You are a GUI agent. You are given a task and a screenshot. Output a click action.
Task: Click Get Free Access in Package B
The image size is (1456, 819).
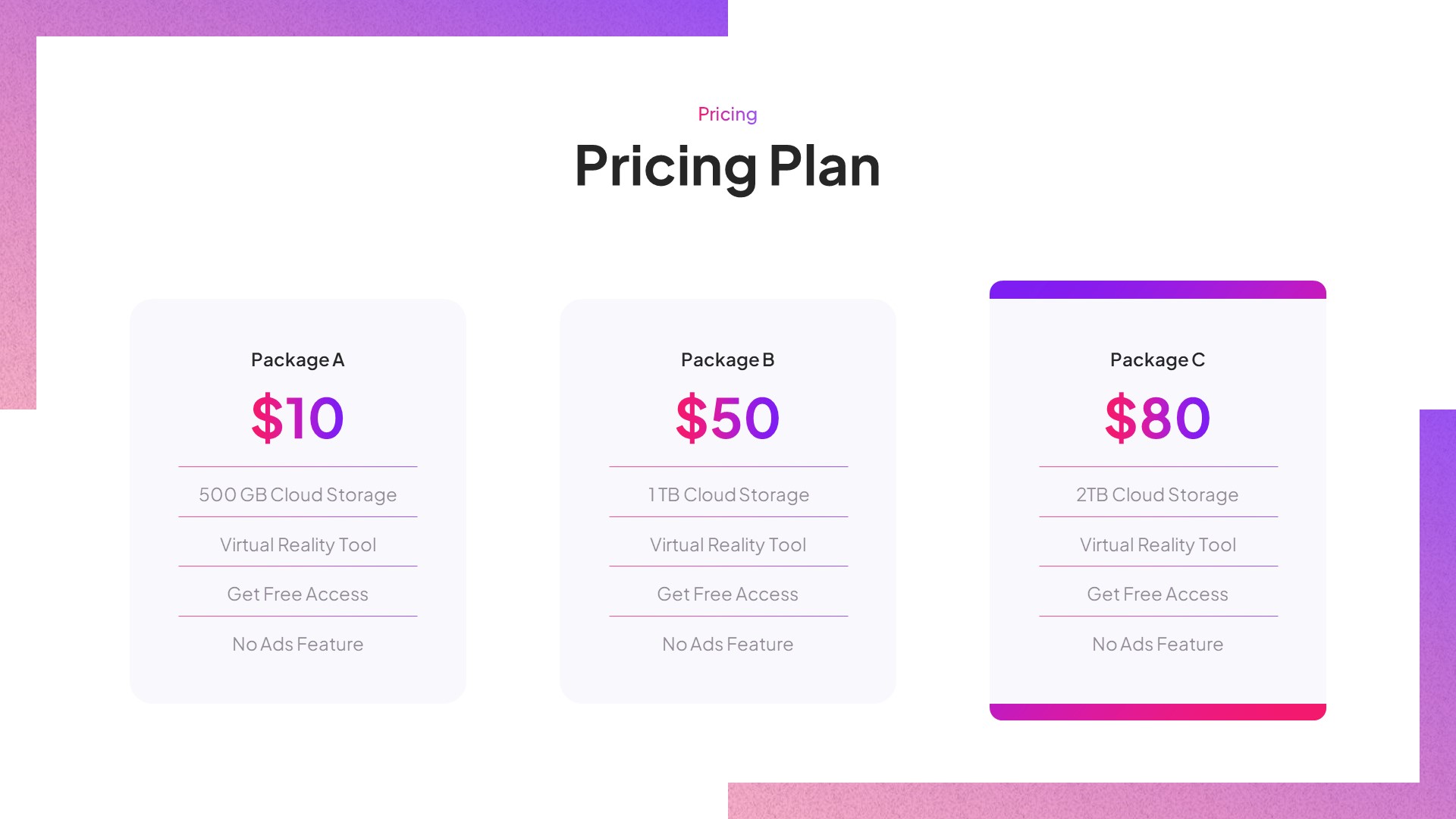pos(727,595)
